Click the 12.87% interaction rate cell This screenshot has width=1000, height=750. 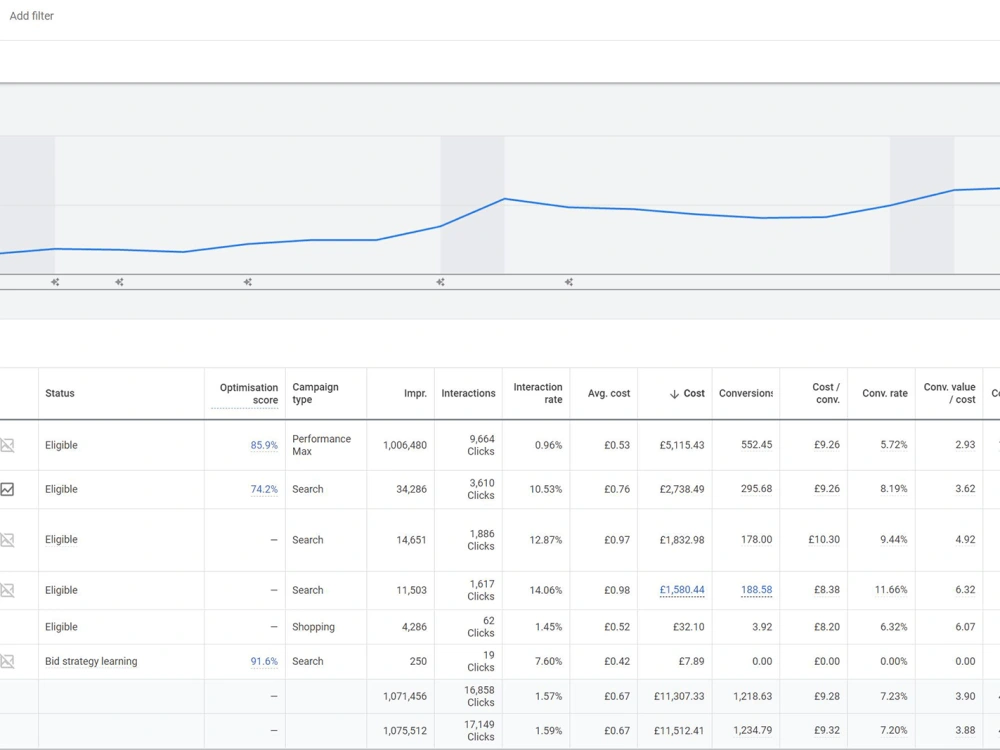pos(546,540)
